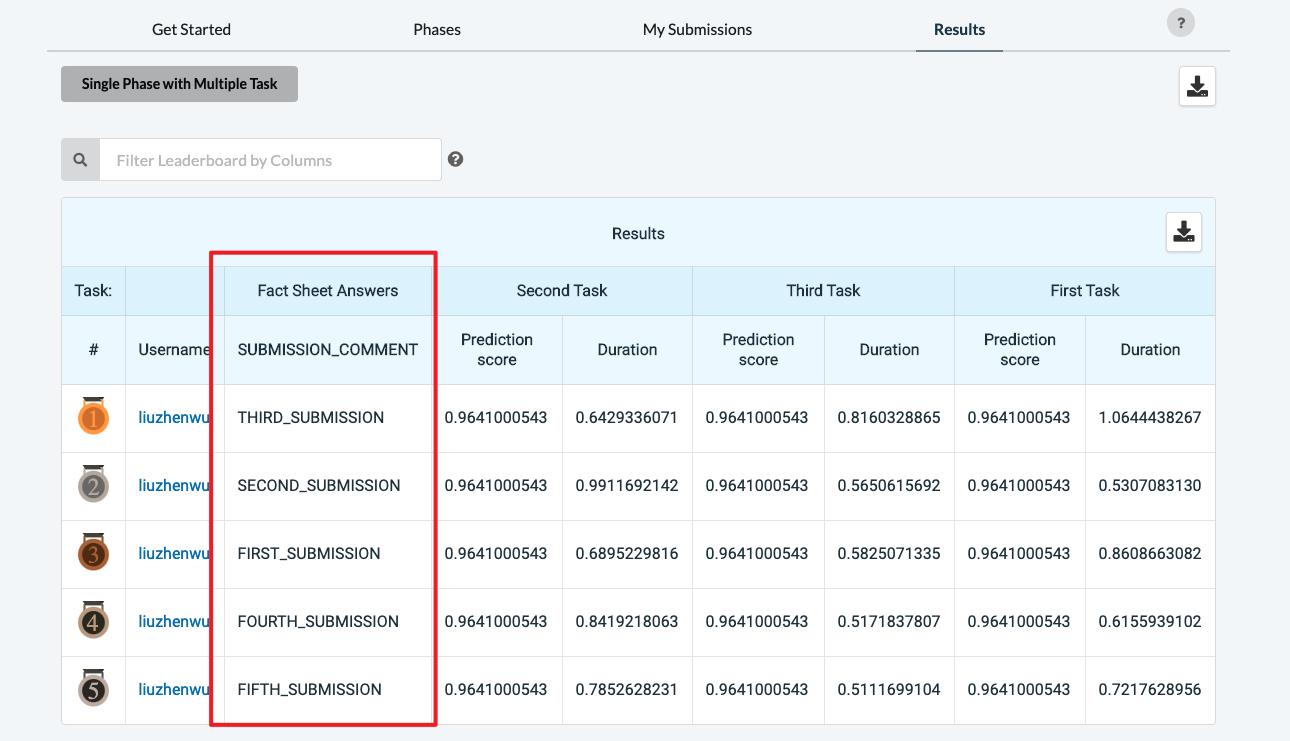Download all results using the top download icon
Image resolution: width=1290 pixels, height=741 pixels.
(x=1197, y=87)
